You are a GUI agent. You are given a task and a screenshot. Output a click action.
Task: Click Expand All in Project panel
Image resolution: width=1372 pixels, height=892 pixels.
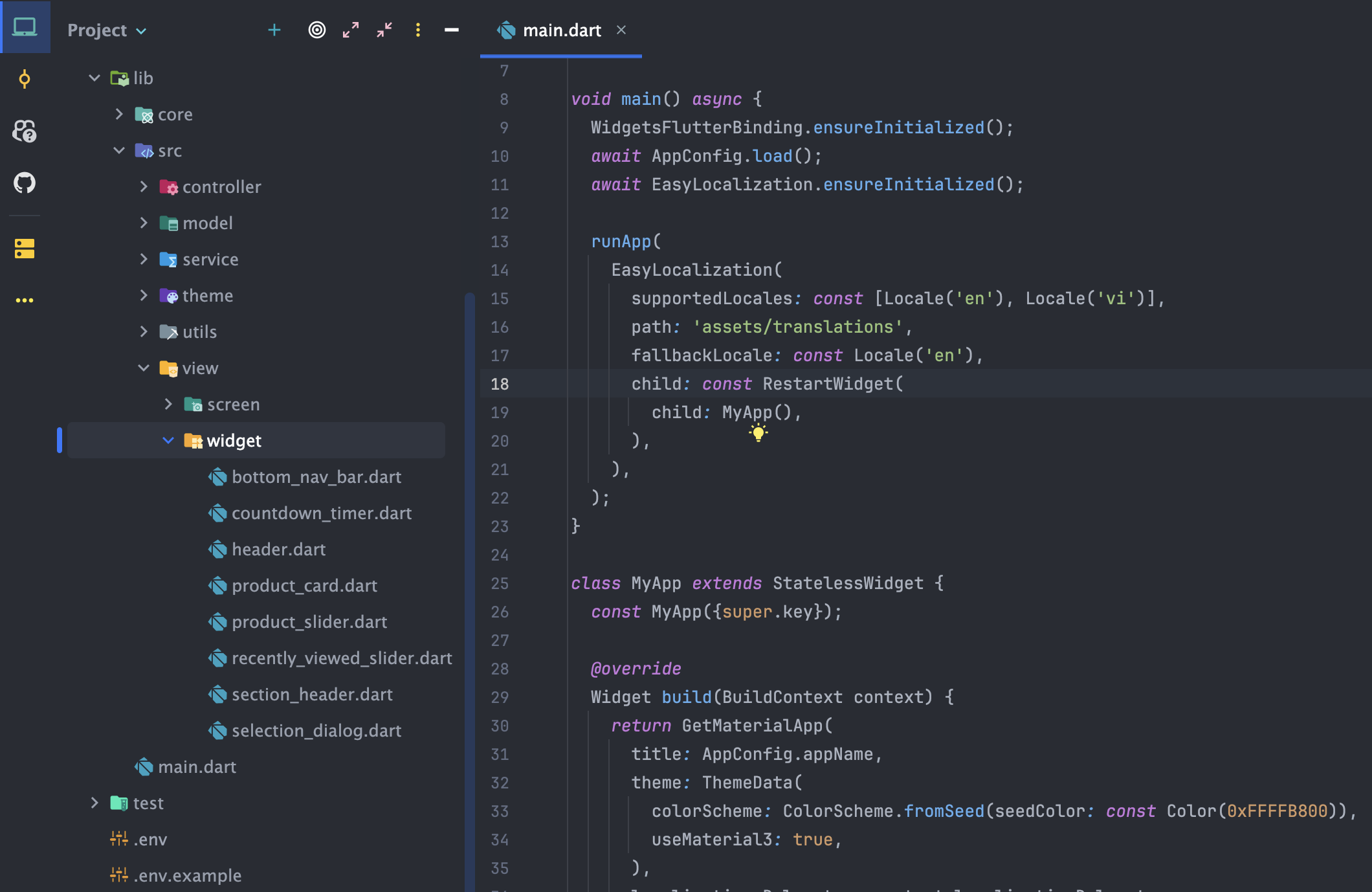coord(351,30)
